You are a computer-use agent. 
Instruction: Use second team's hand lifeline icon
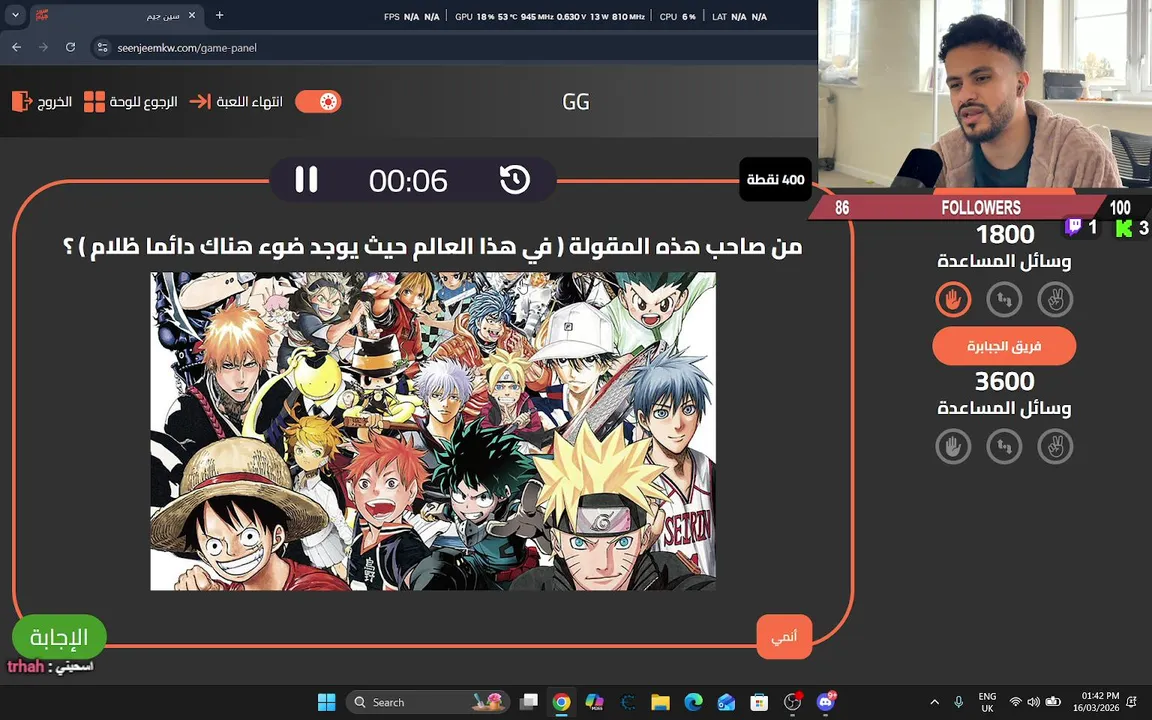point(953,447)
